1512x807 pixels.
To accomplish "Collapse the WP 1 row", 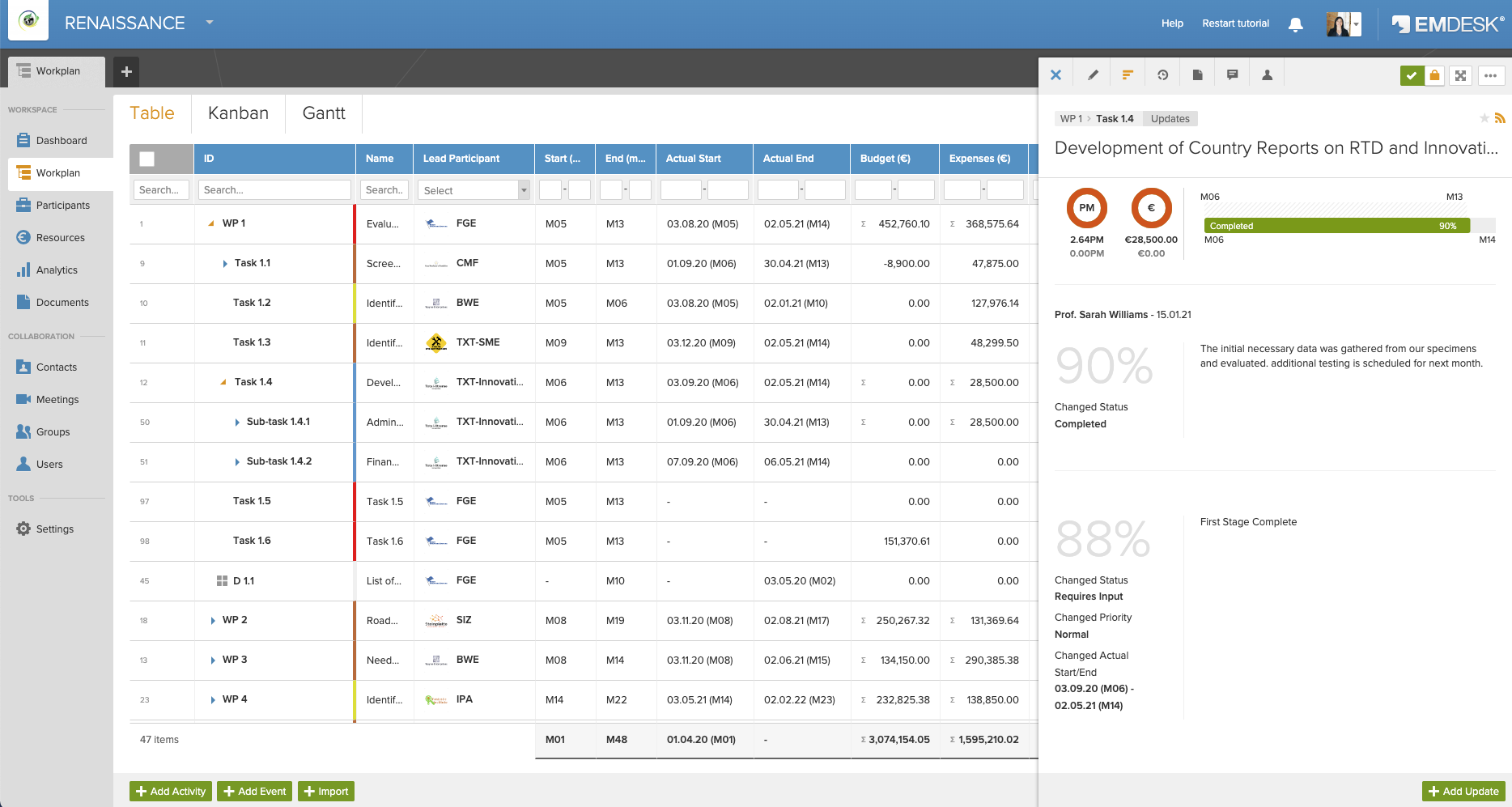I will click(212, 223).
